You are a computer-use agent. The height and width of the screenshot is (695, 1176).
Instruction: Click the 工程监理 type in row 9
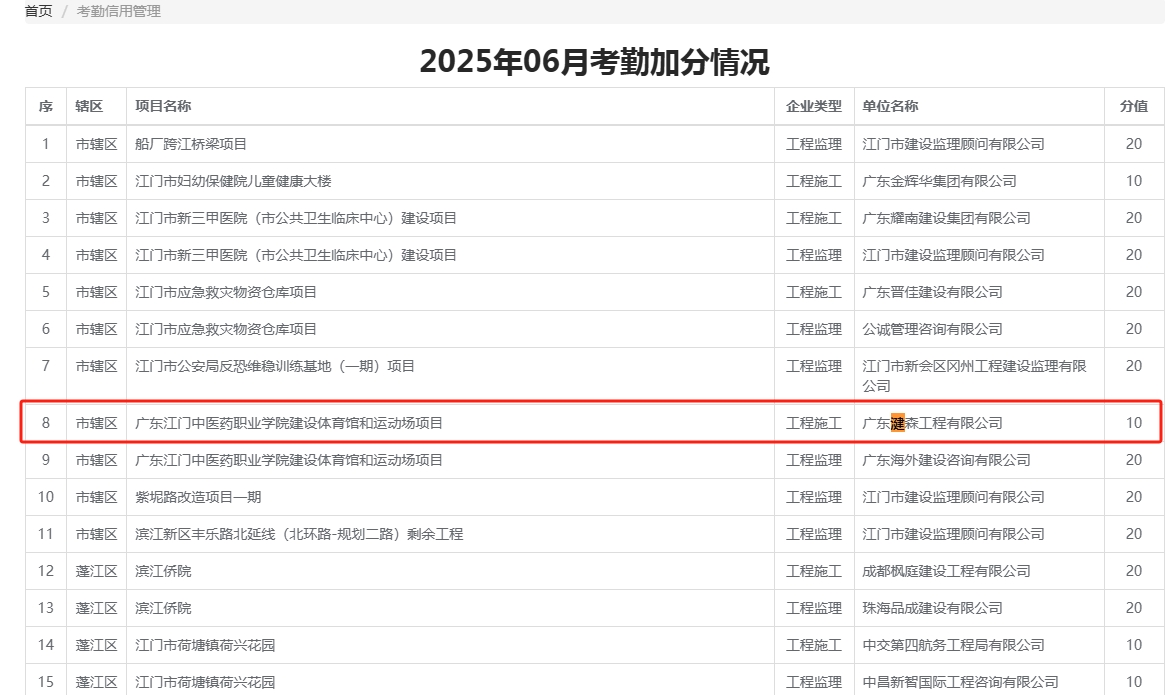pos(814,460)
